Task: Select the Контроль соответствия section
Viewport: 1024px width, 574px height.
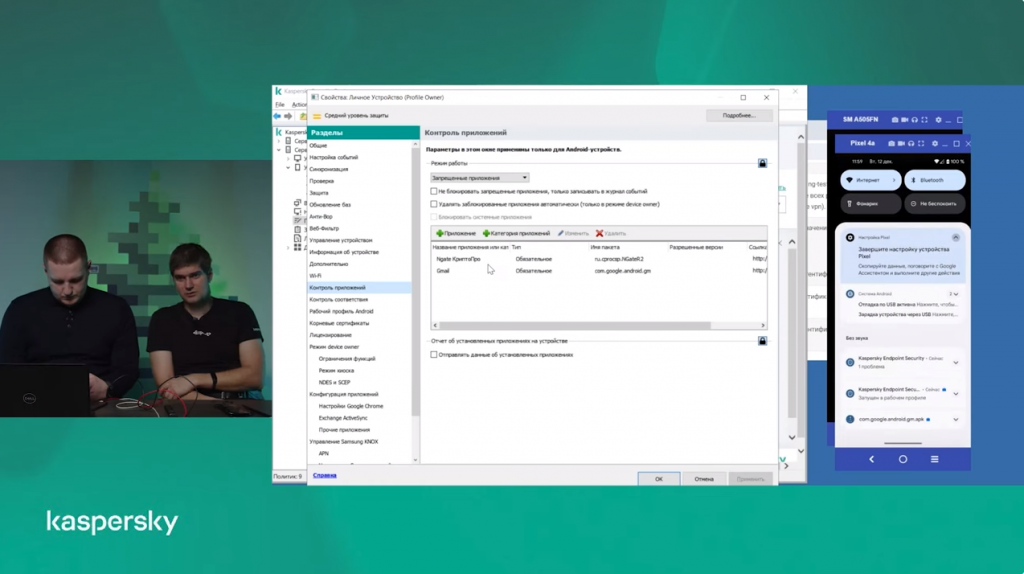Action: [x=338, y=300]
